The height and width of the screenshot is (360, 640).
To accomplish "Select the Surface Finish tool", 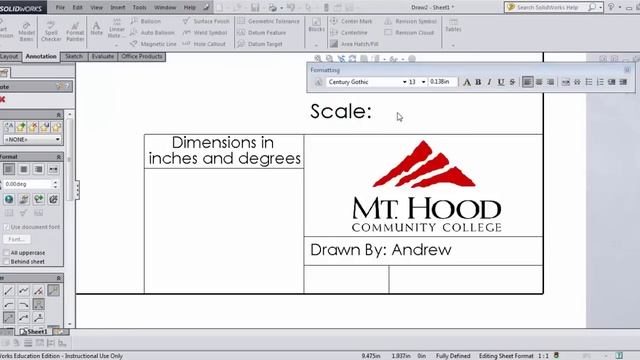I will (x=206, y=21).
